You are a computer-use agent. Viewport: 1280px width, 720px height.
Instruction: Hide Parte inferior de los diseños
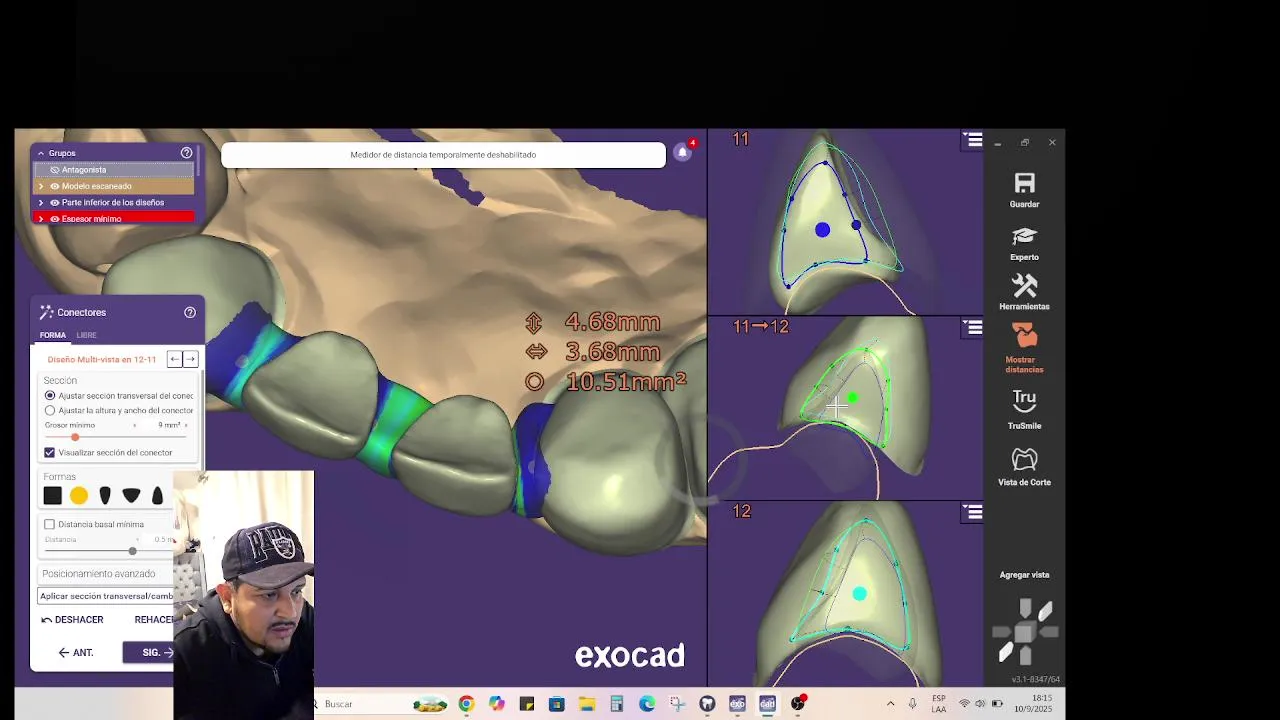(x=55, y=203)
